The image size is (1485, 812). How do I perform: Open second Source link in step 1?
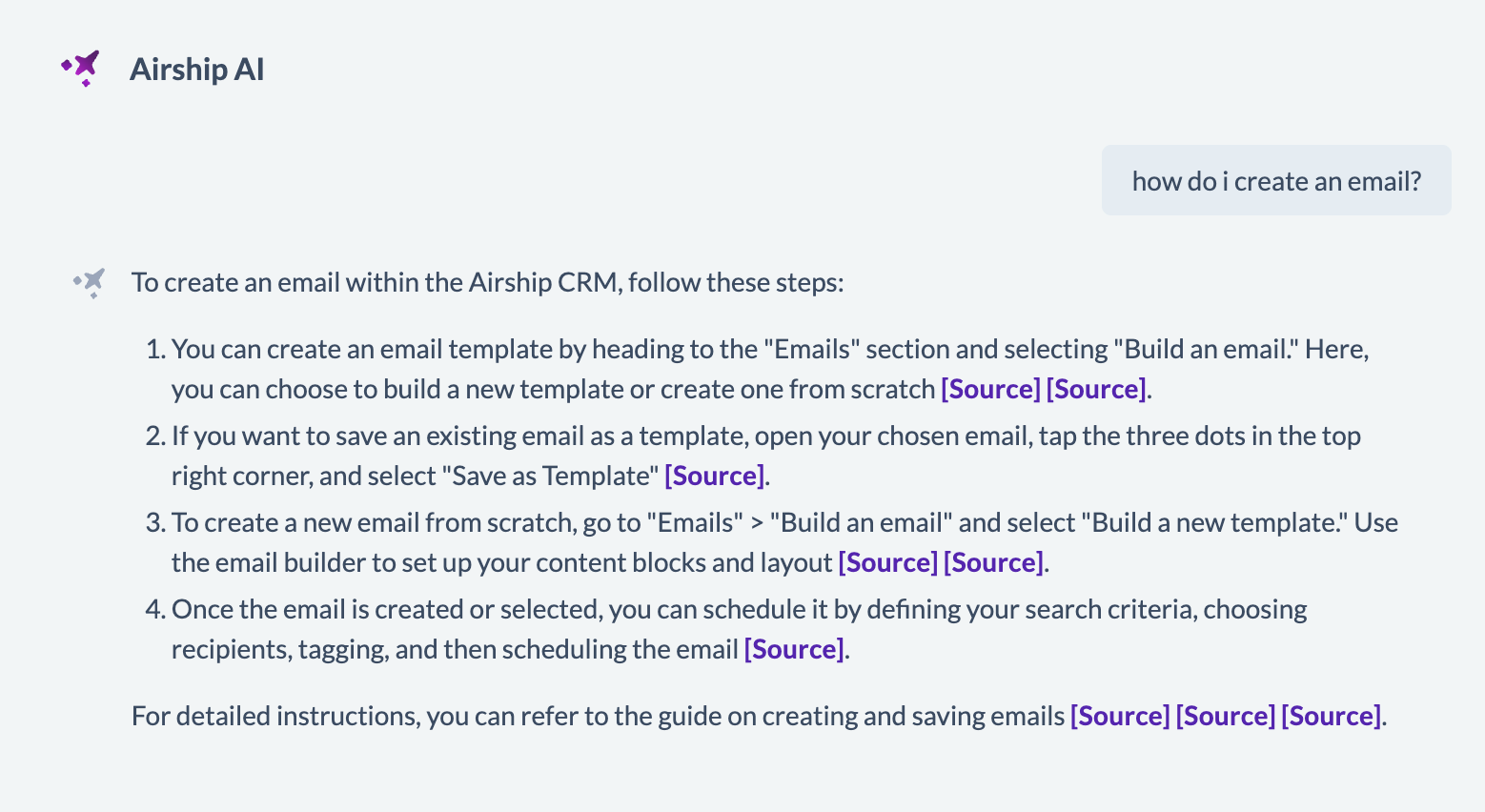click(x=1096, y=389)
